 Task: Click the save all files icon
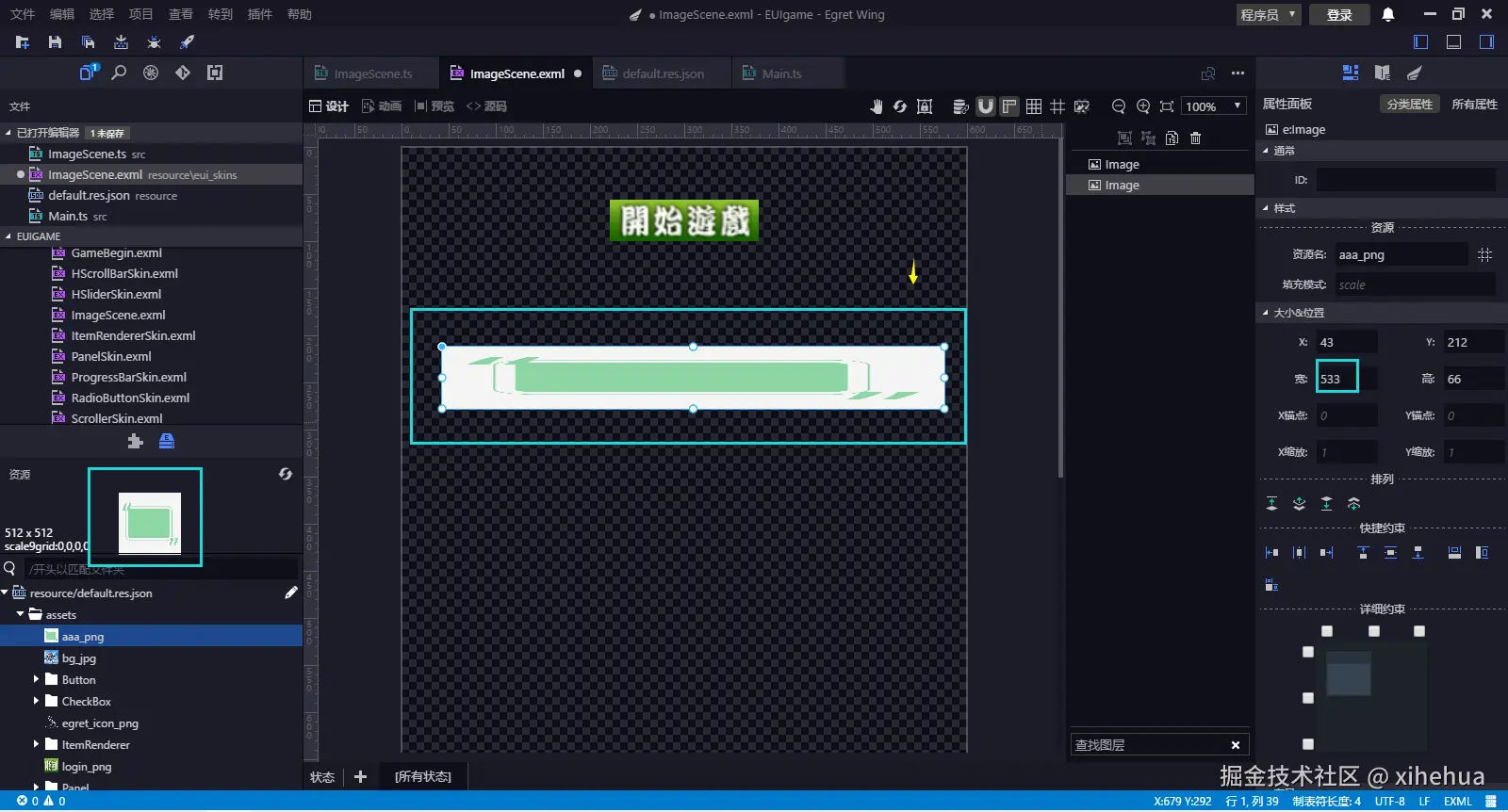pos(88,42)
